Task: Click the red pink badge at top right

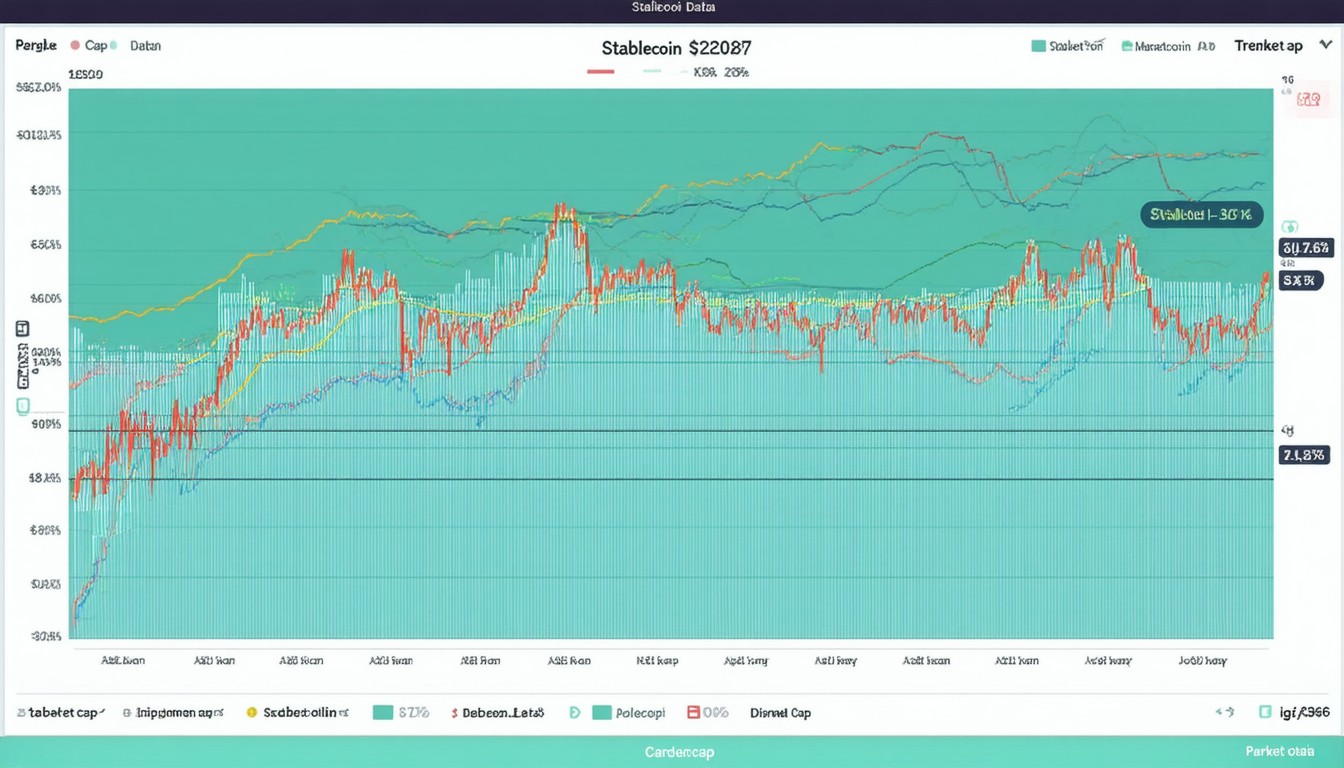Action: 1307,100
